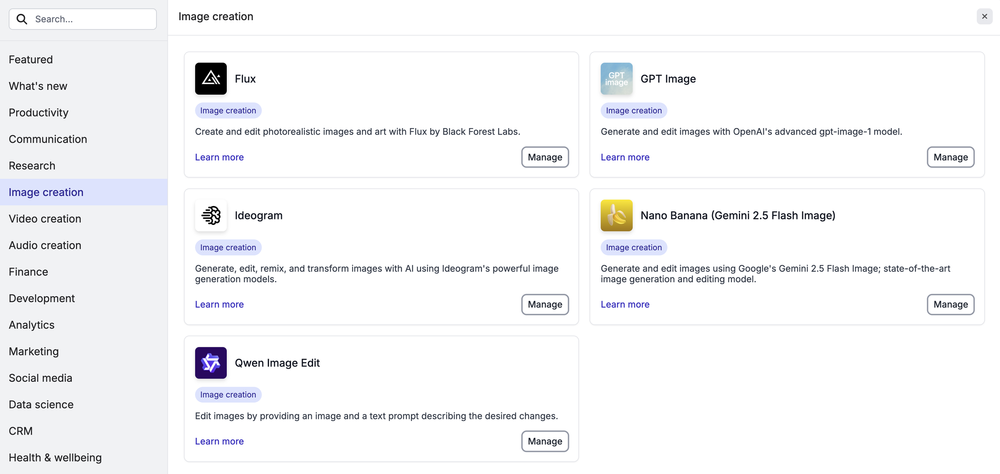
Task: Manage the Ideogram integration
Action: (545, 304)
